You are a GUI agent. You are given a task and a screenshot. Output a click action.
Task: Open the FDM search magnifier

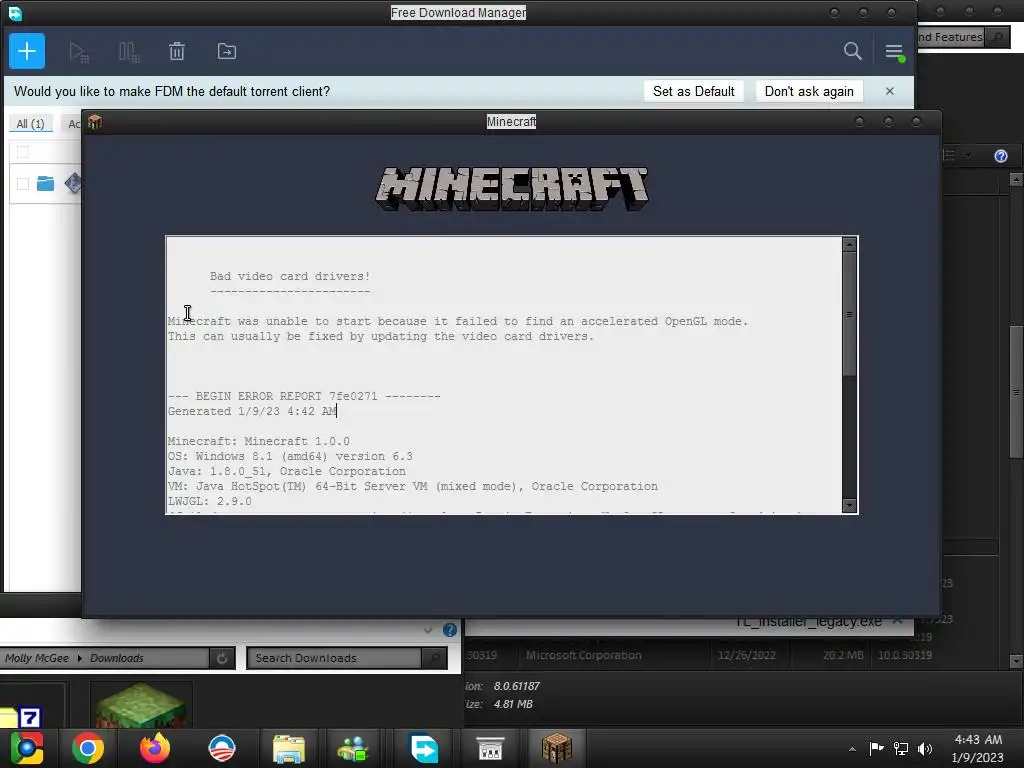(x=852, y=51)
